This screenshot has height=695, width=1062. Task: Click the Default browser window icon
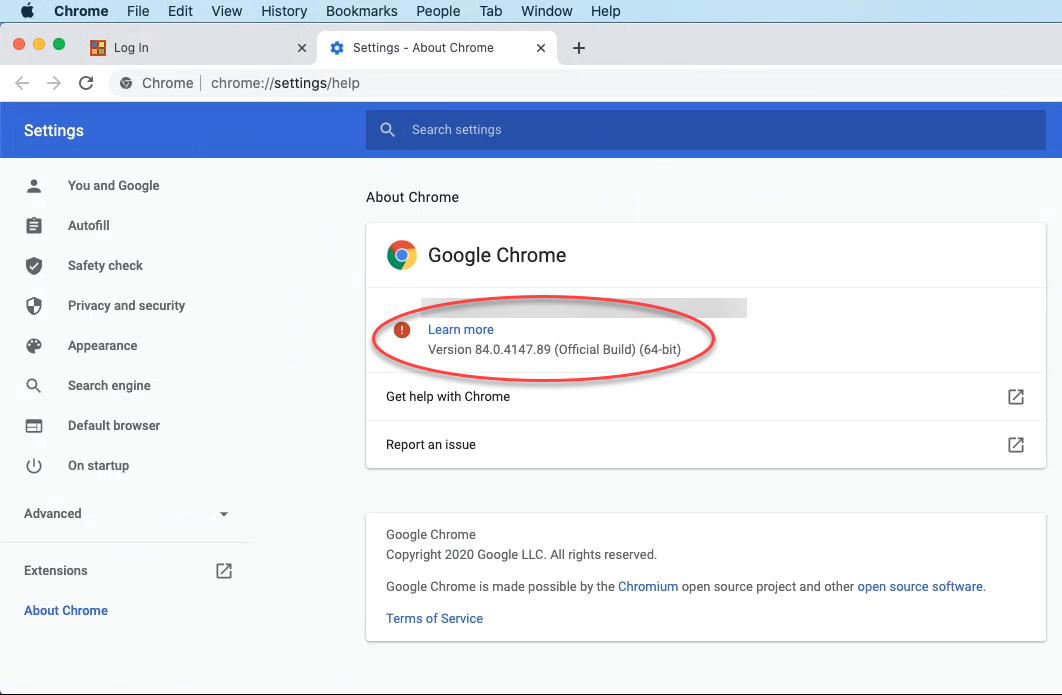[x=34, y=425]
